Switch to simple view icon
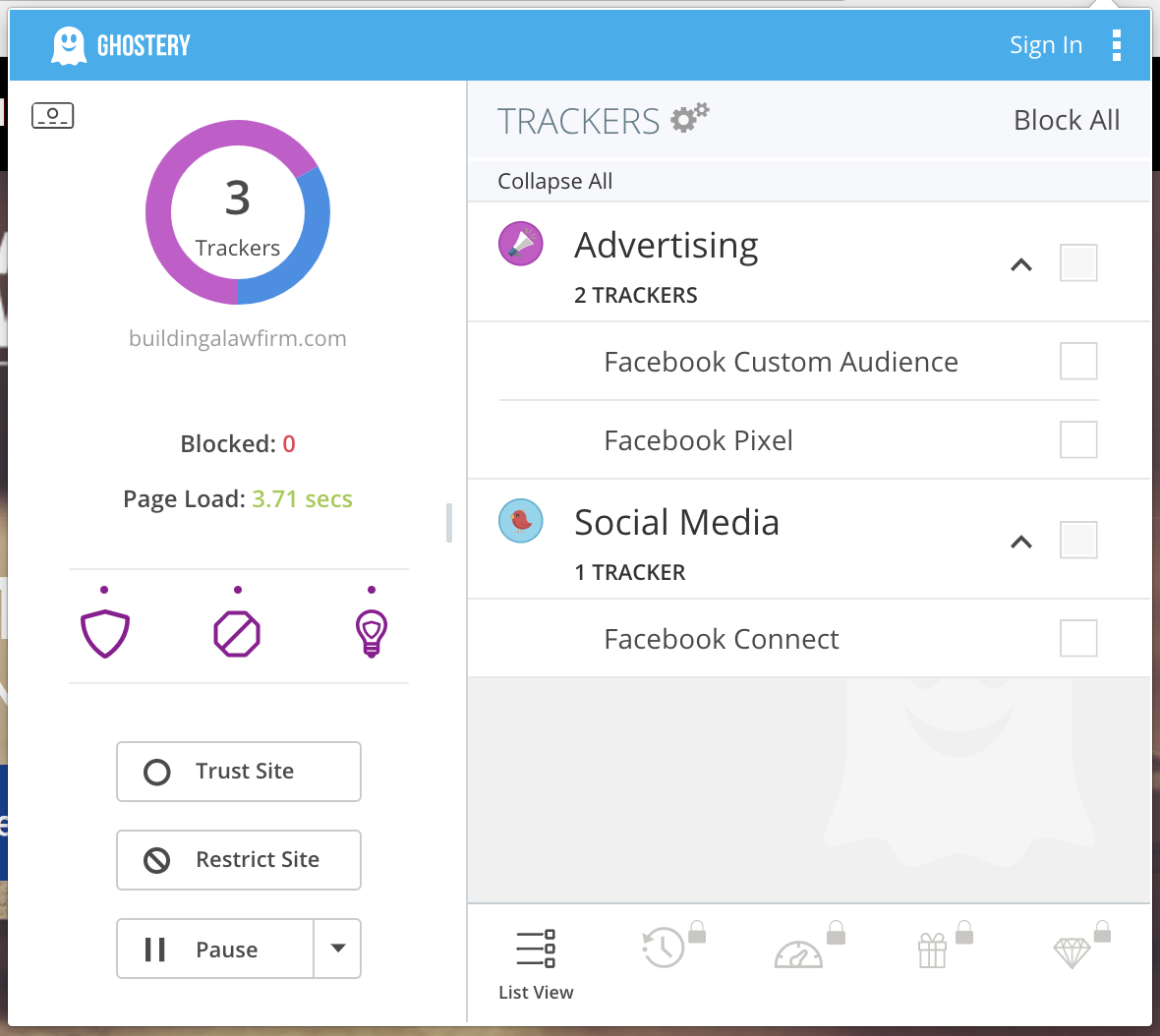The width and height of the screenshot is (1160, 1036). pyautogui.click(x=52, y=115)
